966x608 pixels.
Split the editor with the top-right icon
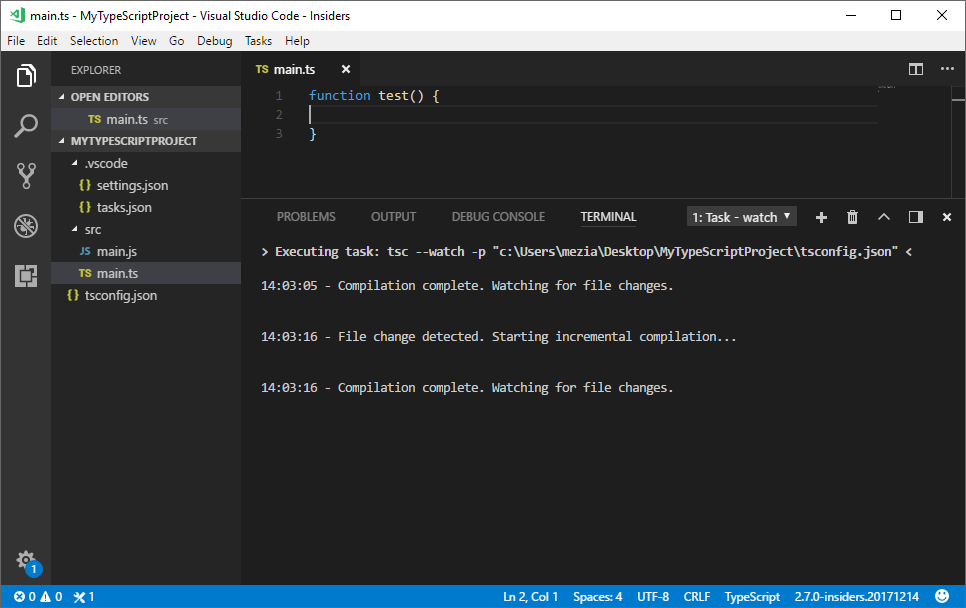pyautogui.click(x=915, y=69)
